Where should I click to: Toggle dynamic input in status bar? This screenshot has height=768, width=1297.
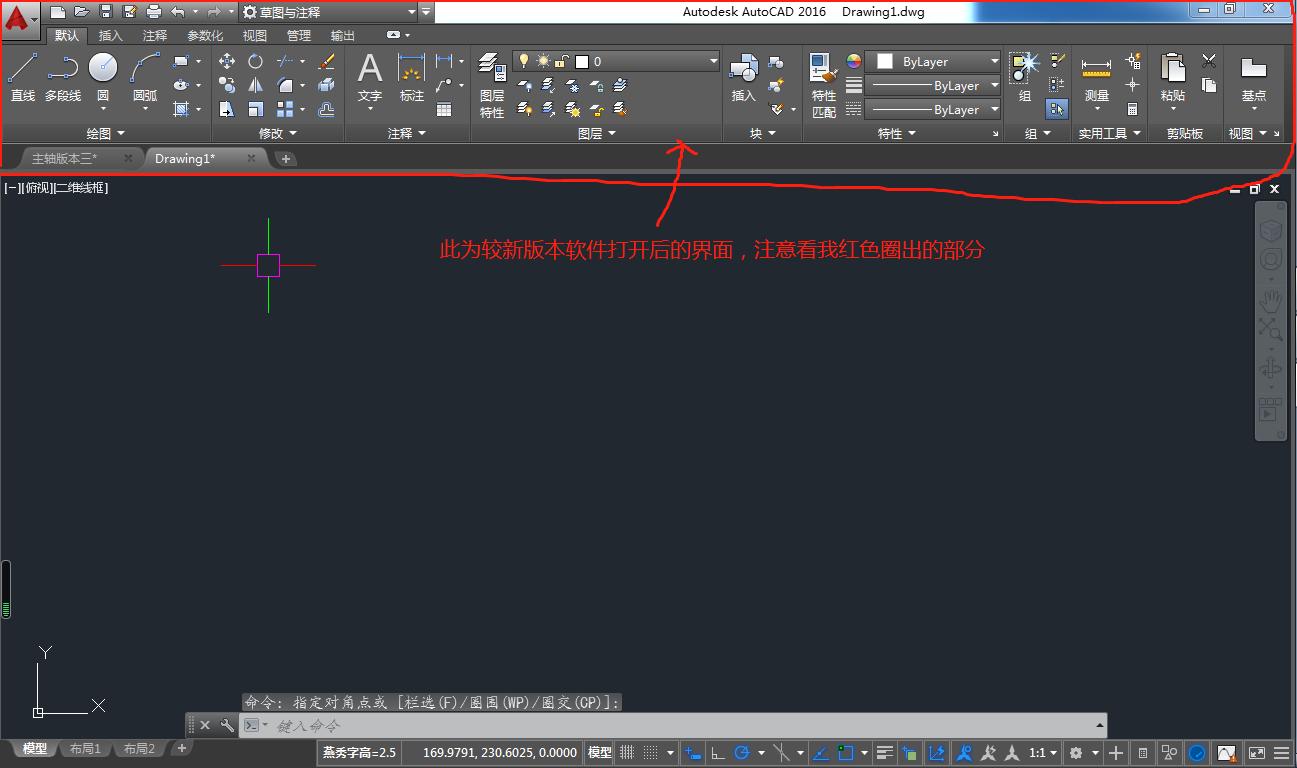(x=692, y=752)
